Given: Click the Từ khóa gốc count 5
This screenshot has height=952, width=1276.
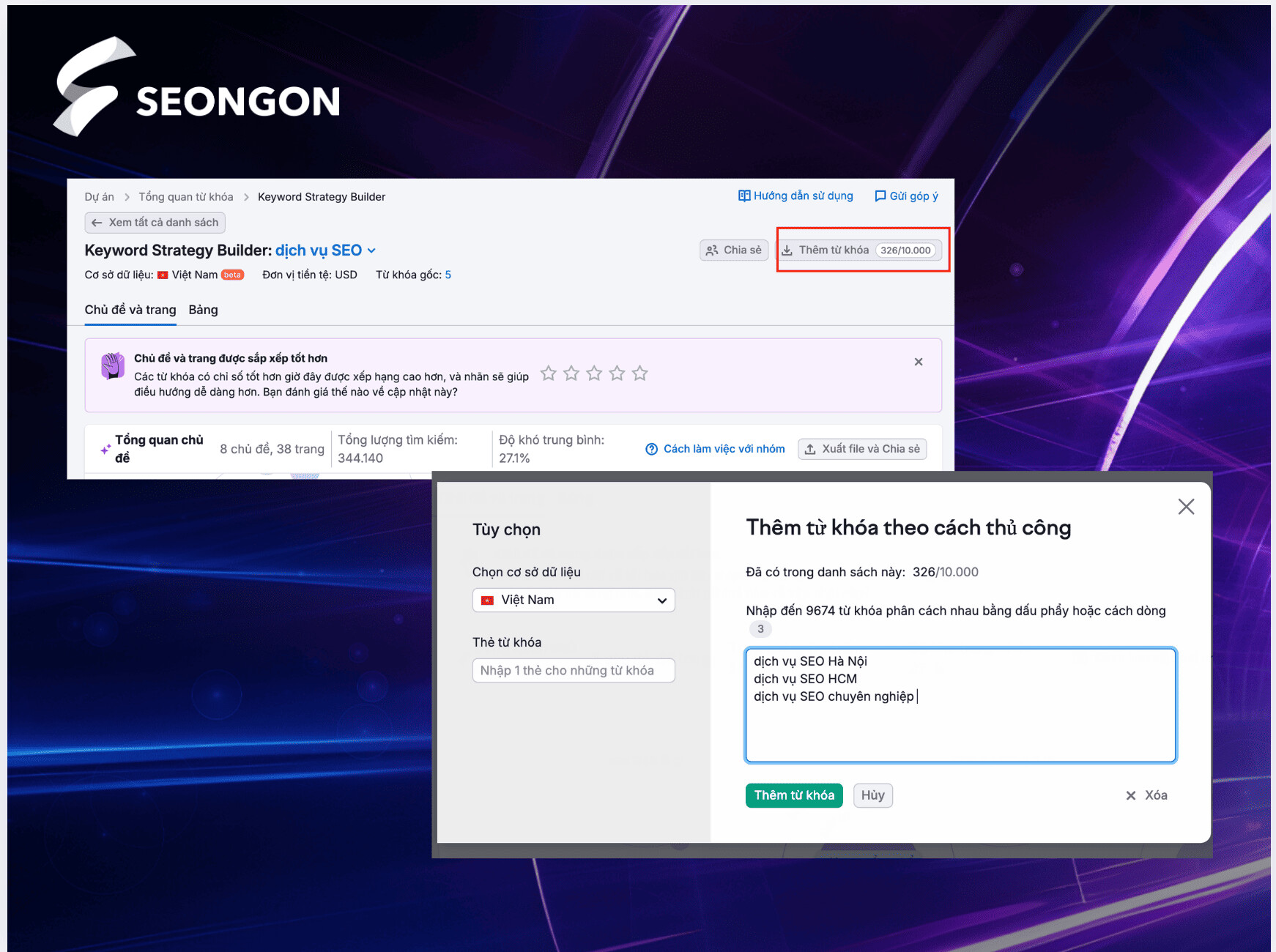Looking at the screenshot, I should [448, 275].
